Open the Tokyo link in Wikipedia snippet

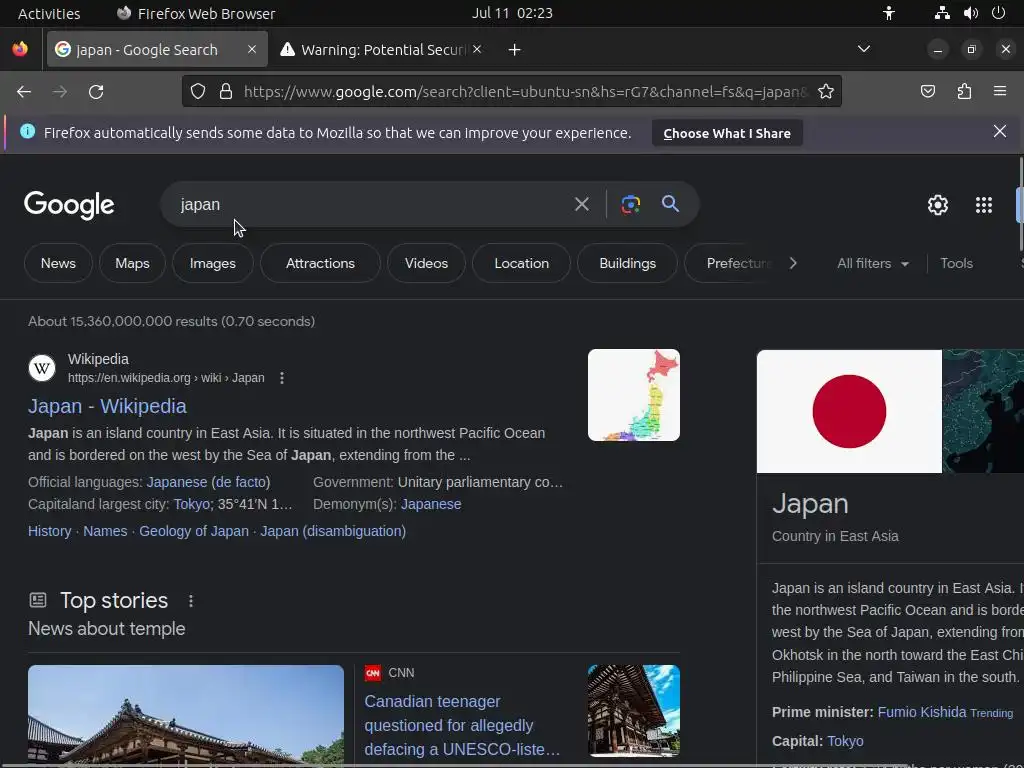point(191,504)
